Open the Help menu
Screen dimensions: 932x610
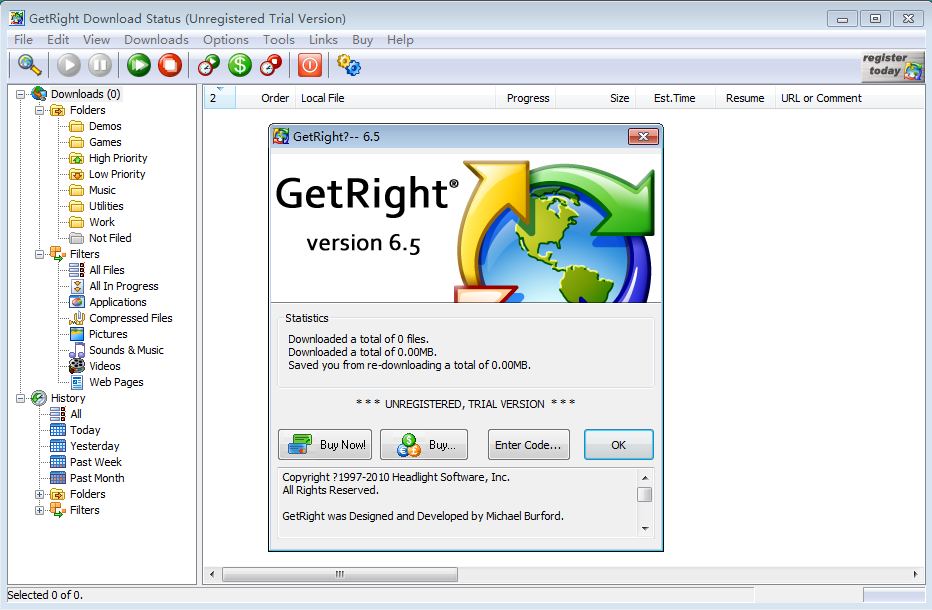(x=400, y=40)
